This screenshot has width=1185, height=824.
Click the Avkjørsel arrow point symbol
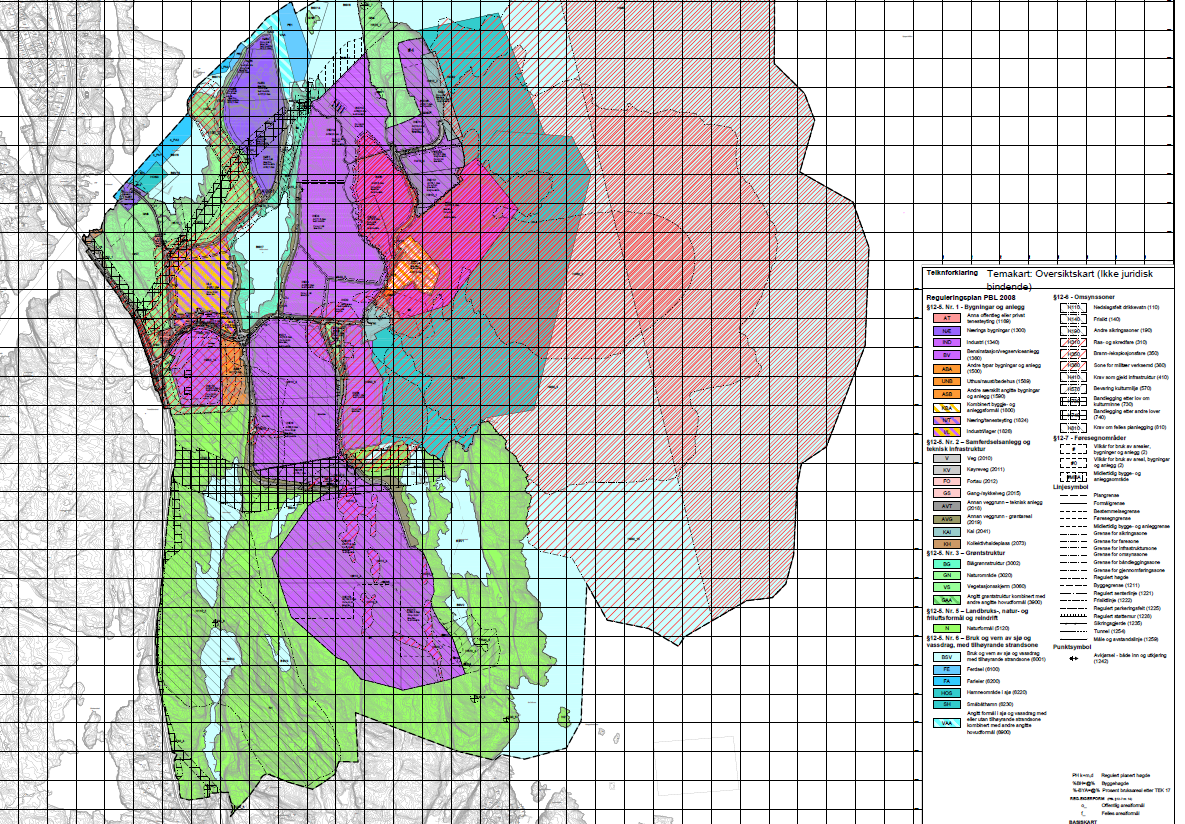coord(1071,658)
